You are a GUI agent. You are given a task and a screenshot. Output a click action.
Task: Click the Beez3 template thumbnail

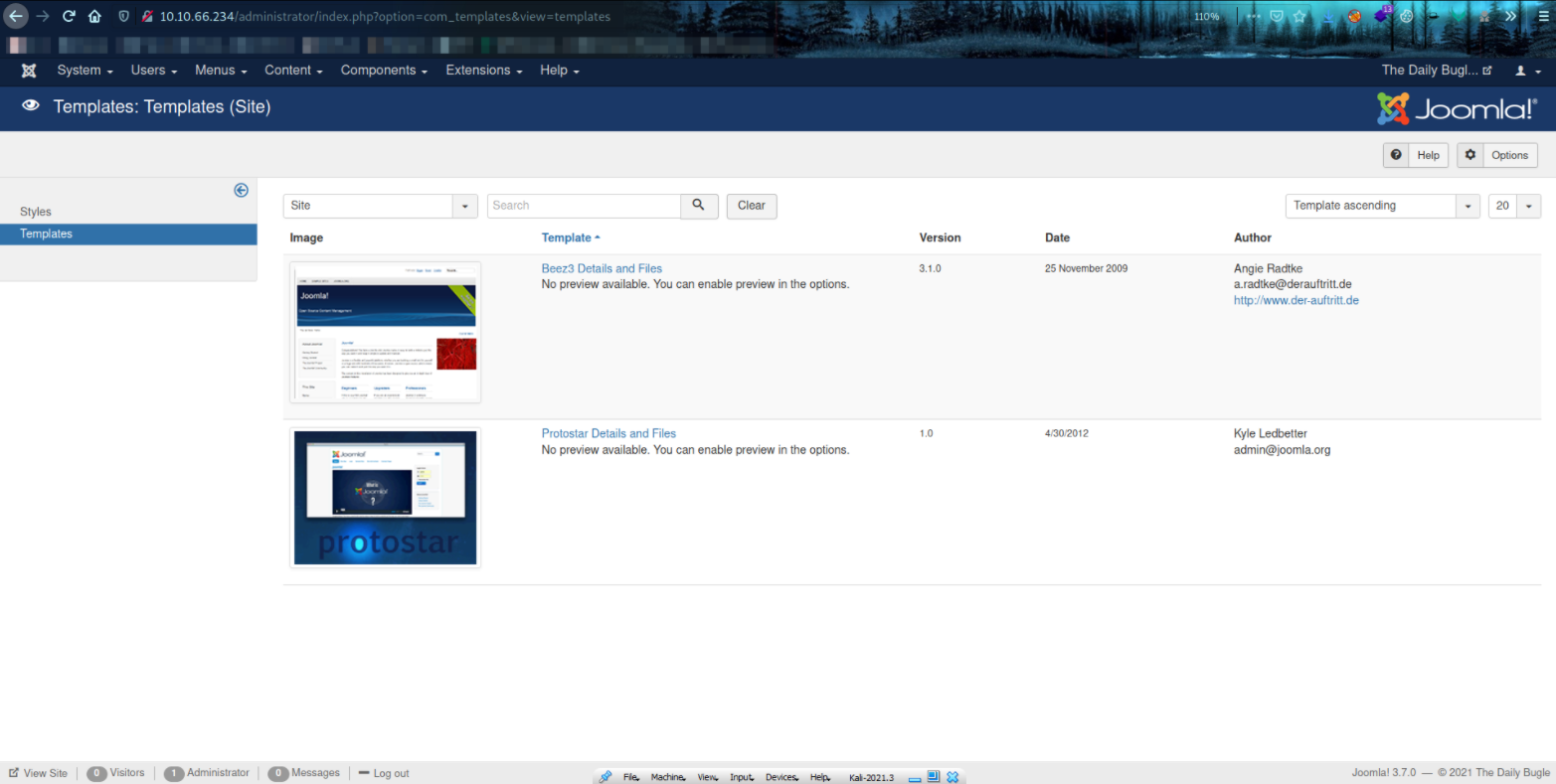pyautogui.click(x=386, y=332)
